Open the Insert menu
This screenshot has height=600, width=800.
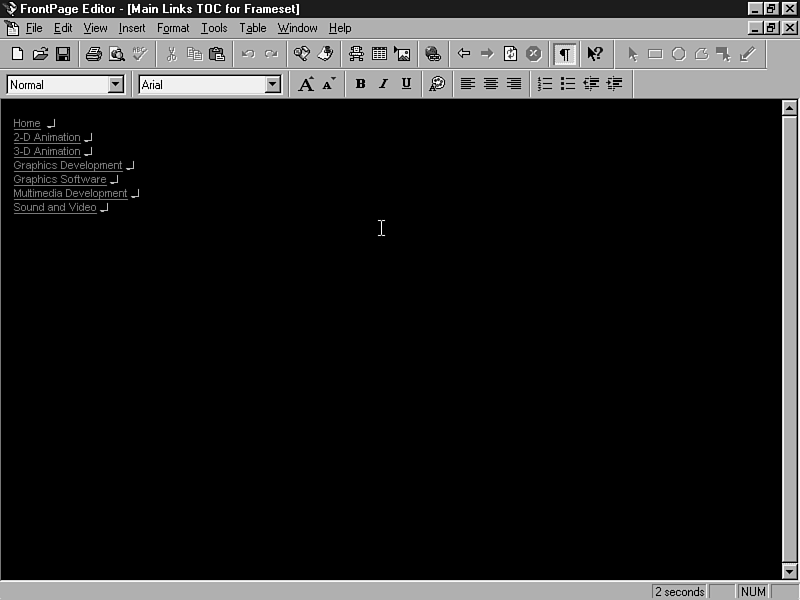point(132,28)
